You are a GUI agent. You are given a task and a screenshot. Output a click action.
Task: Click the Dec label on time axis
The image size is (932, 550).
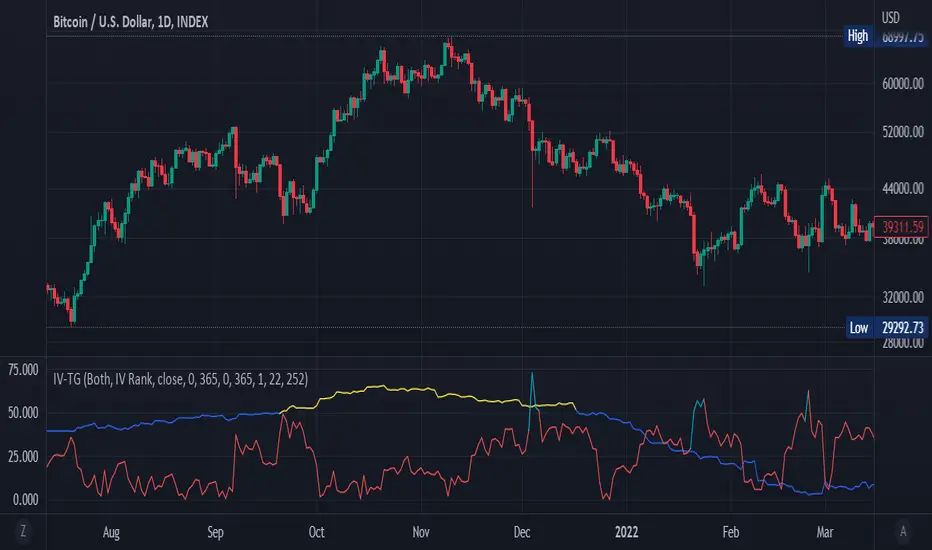coord(523,530)
